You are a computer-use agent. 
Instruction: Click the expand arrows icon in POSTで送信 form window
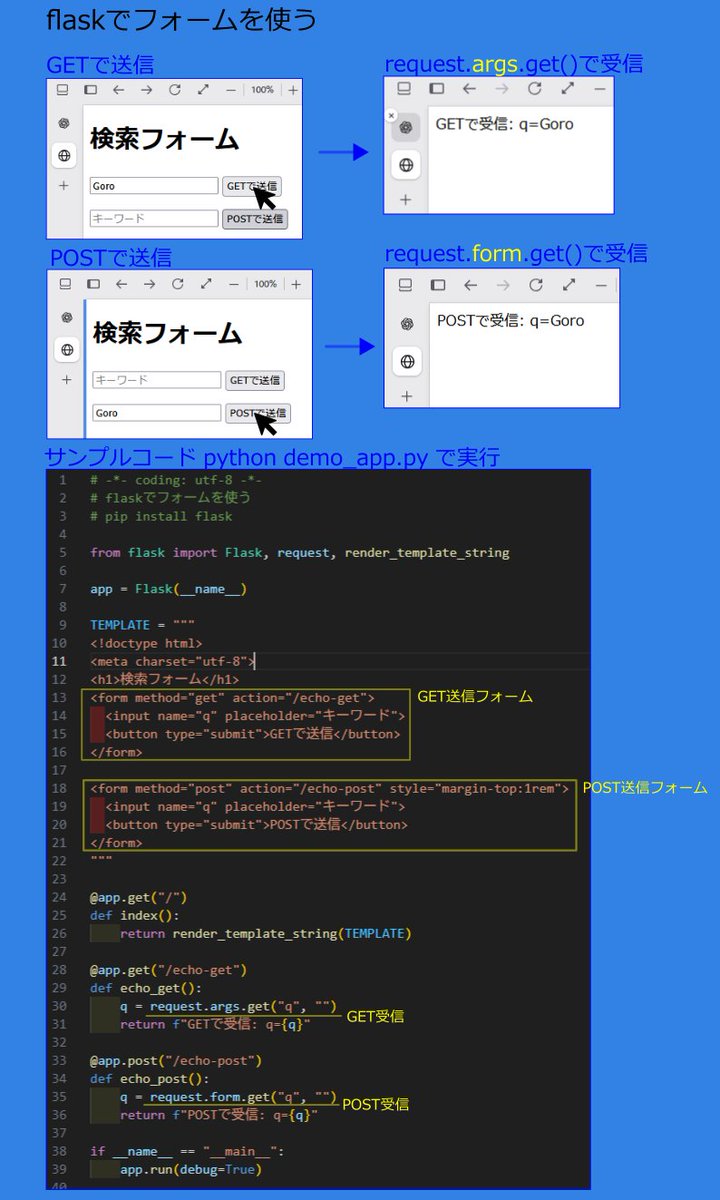206,284
